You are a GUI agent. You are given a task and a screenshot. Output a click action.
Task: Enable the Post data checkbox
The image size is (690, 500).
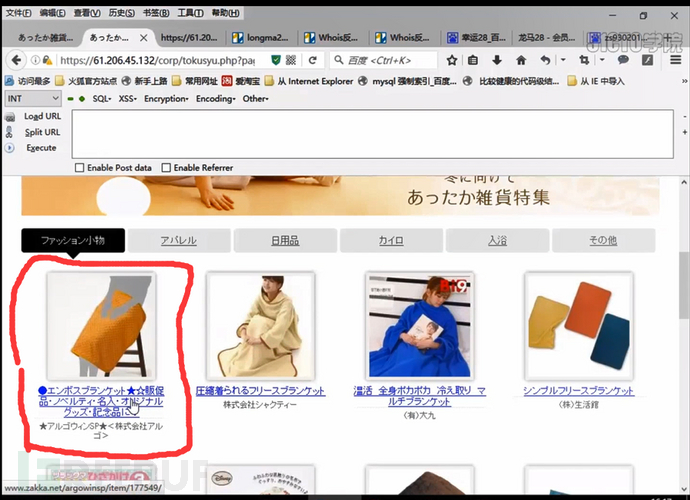(x=79, y=168)
